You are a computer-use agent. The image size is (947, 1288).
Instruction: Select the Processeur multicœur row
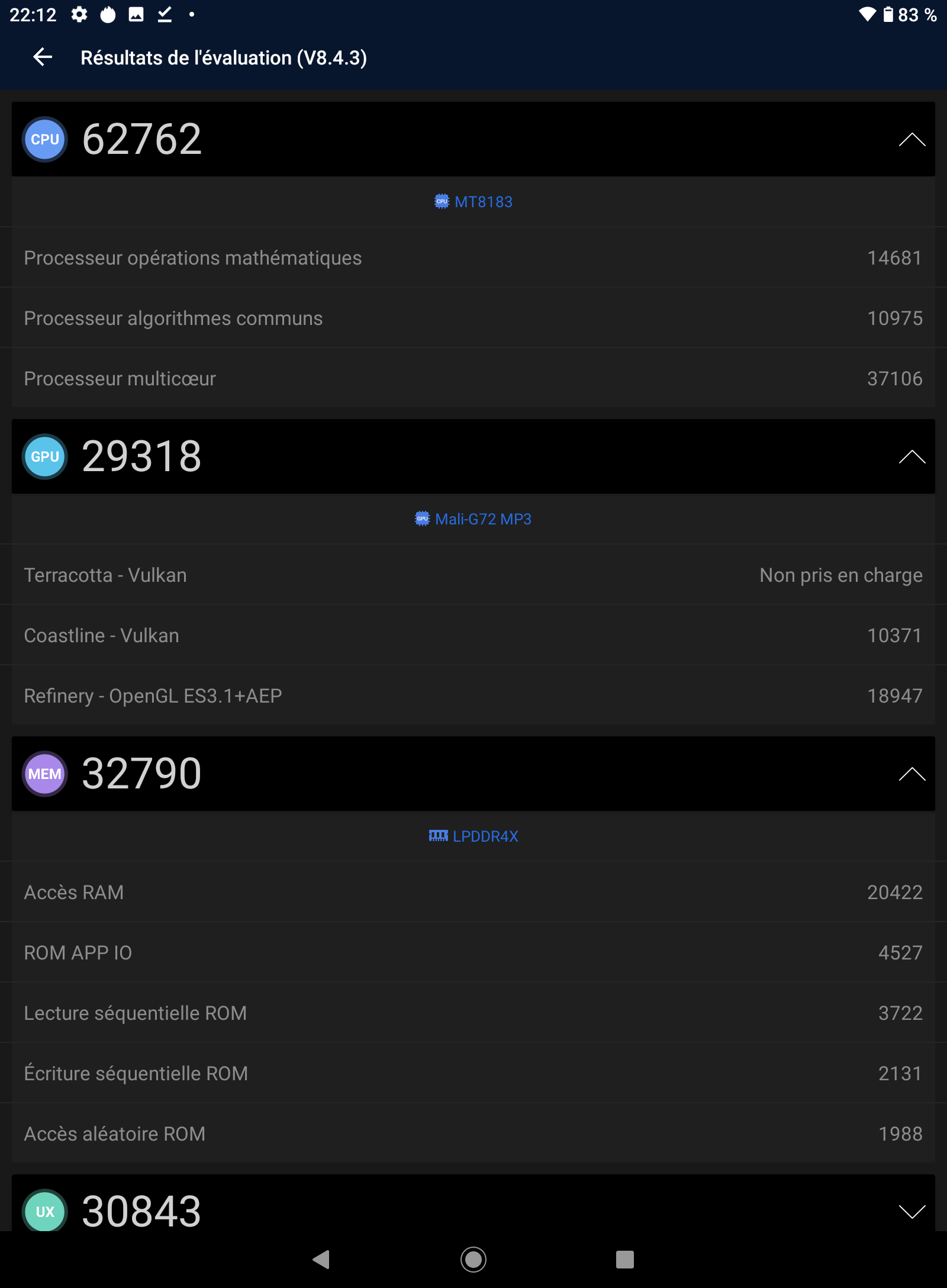click(474, 379)
